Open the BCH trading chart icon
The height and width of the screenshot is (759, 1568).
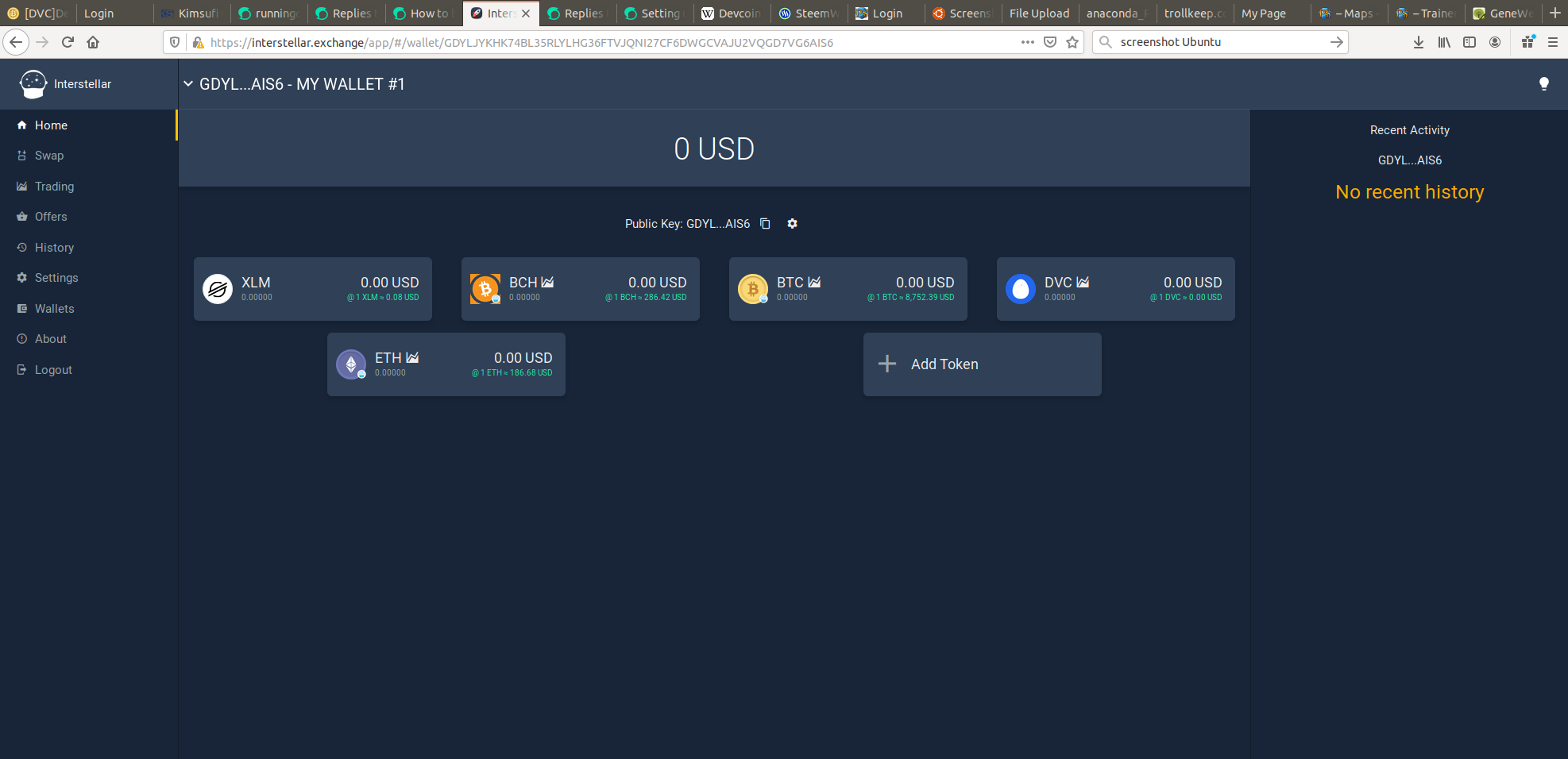pos(547,283)
